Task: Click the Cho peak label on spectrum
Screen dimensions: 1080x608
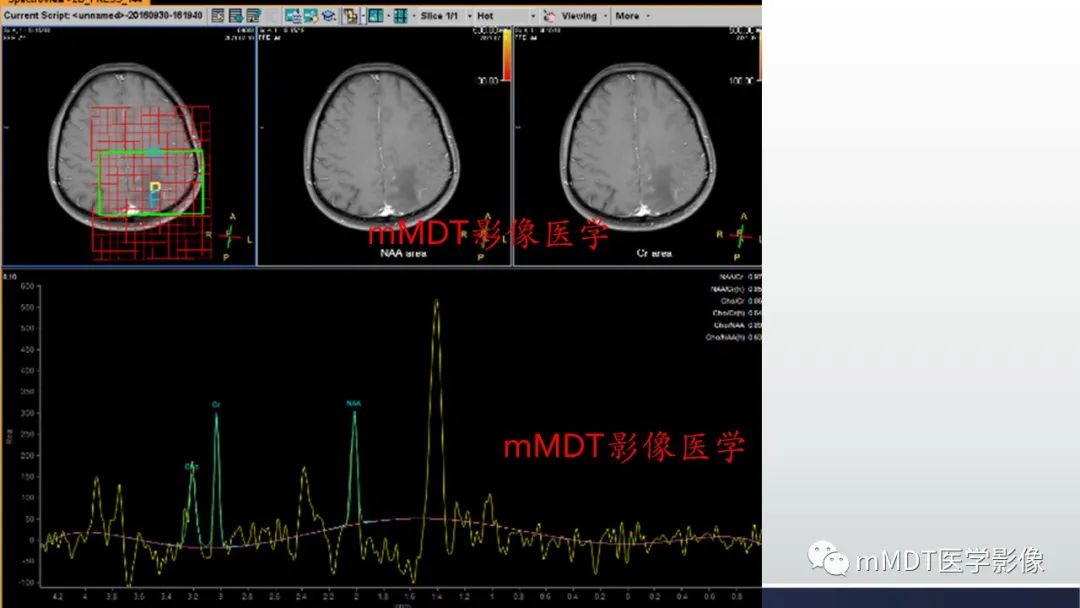Action: pos(191,466)
